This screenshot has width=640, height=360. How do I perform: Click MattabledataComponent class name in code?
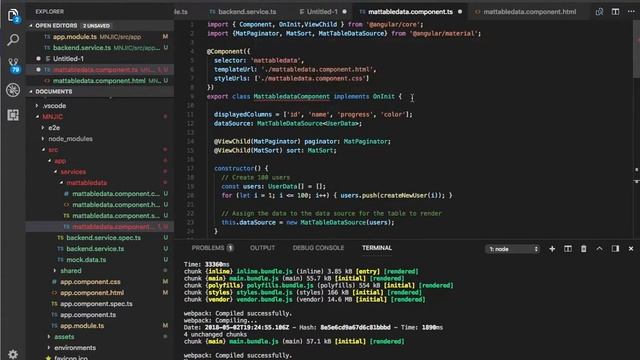(291, 96)
